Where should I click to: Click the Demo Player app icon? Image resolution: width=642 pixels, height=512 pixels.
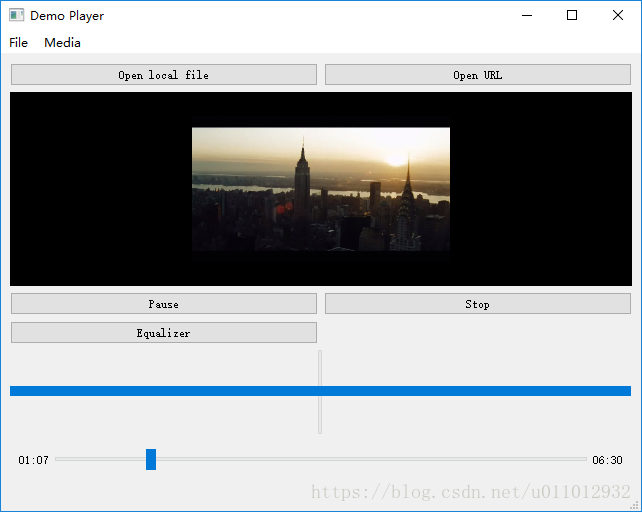point(16,15)
